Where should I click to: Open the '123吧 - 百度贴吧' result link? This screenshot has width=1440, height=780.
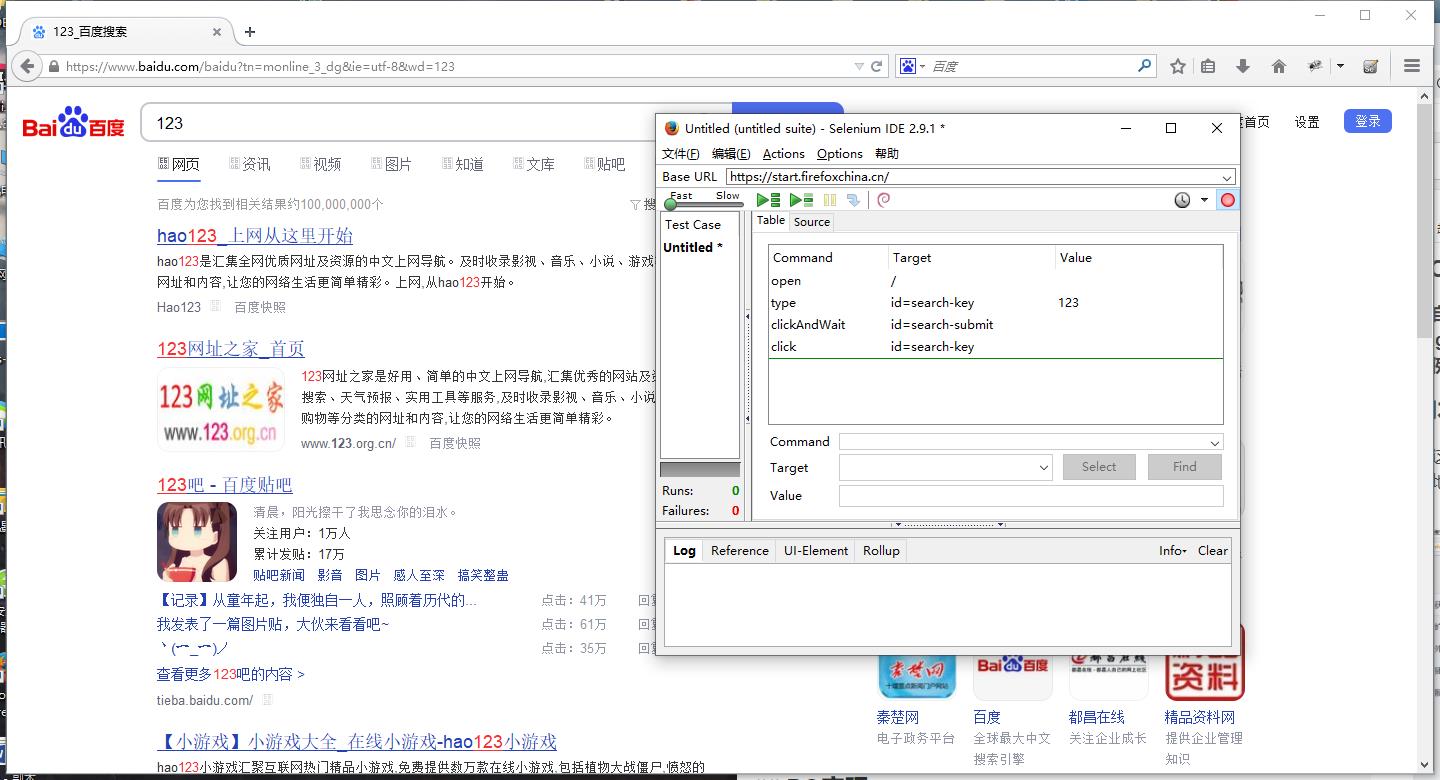click(225, 485)
